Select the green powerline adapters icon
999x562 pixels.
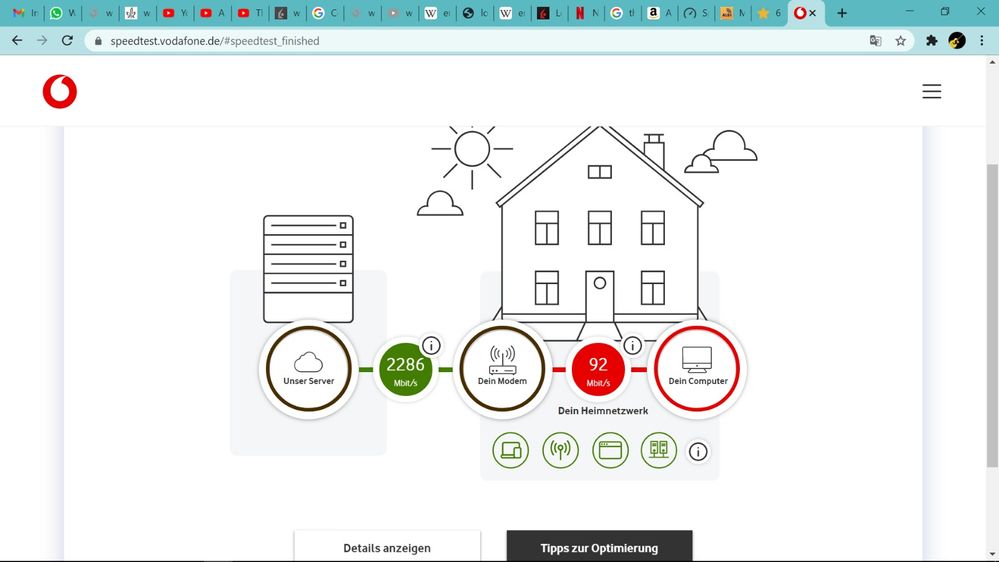(659, 450)
